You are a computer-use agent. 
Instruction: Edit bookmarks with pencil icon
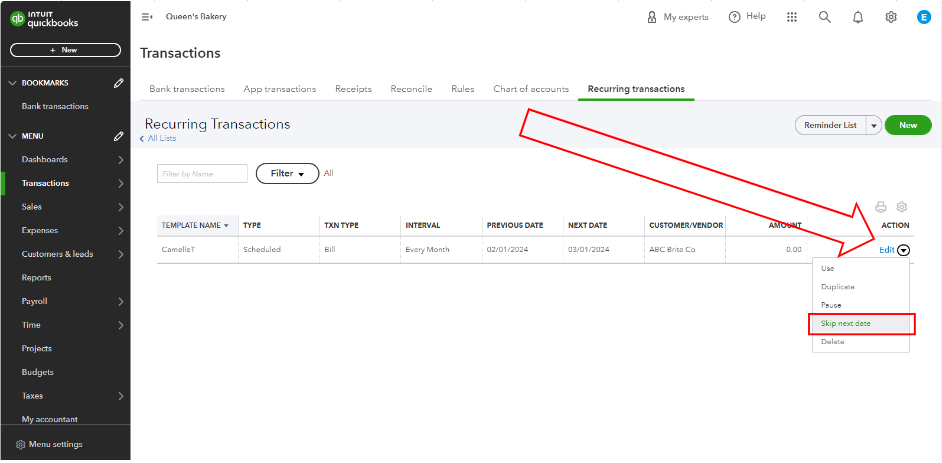[x=119, y=83]
